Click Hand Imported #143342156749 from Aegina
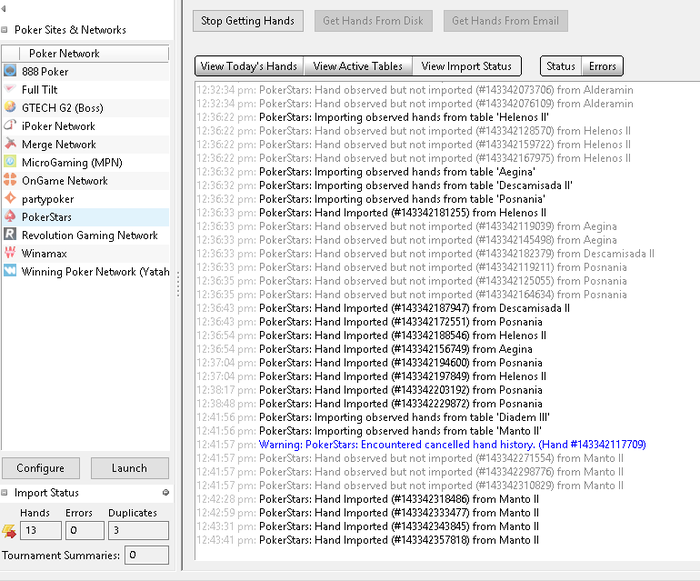 point(364,349)
